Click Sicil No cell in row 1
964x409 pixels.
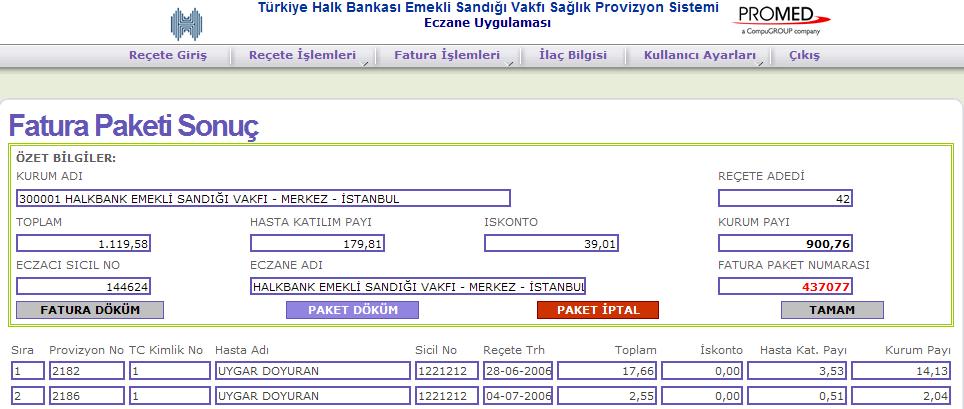[446, 371]
